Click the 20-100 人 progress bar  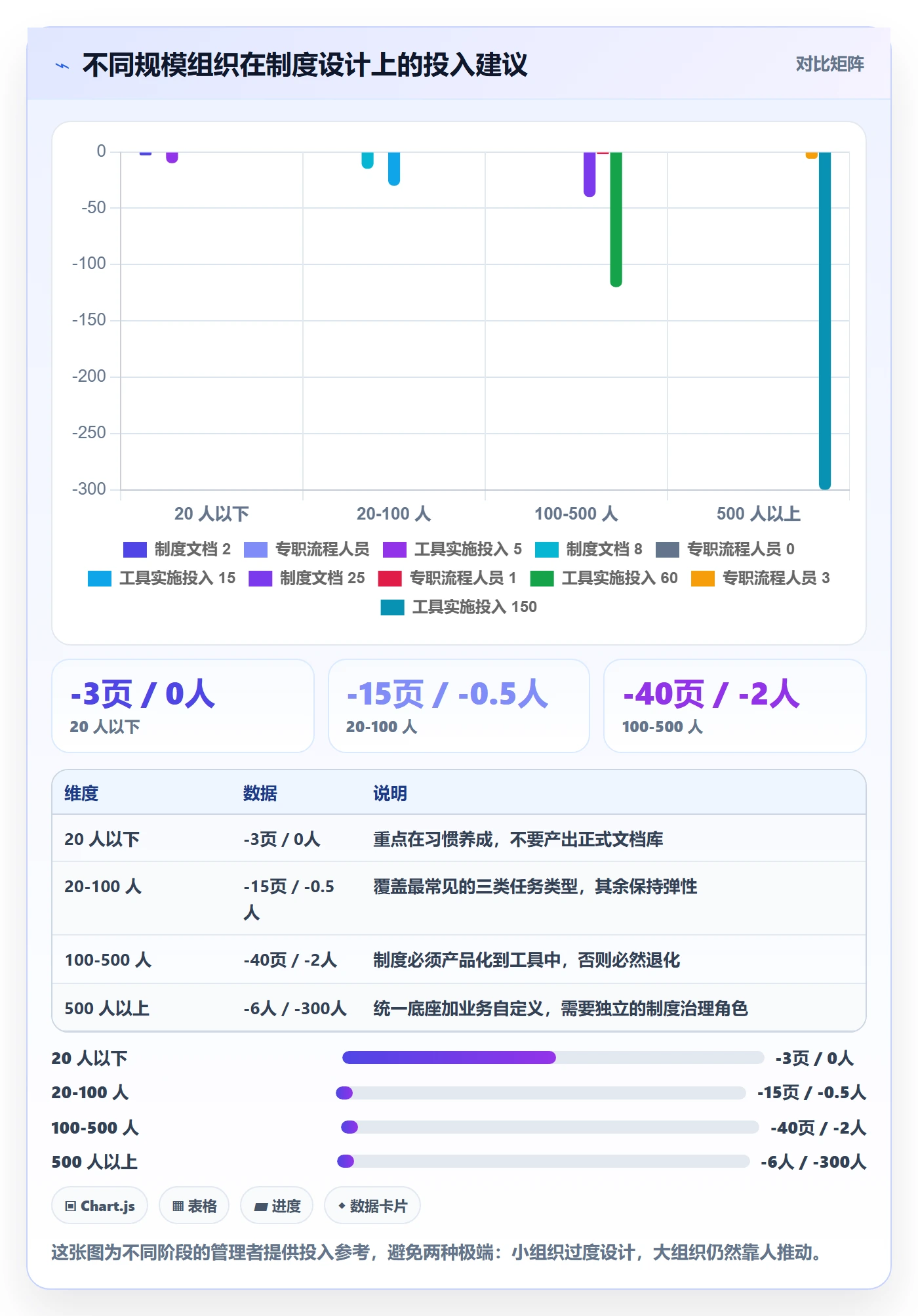point(541,1093)
